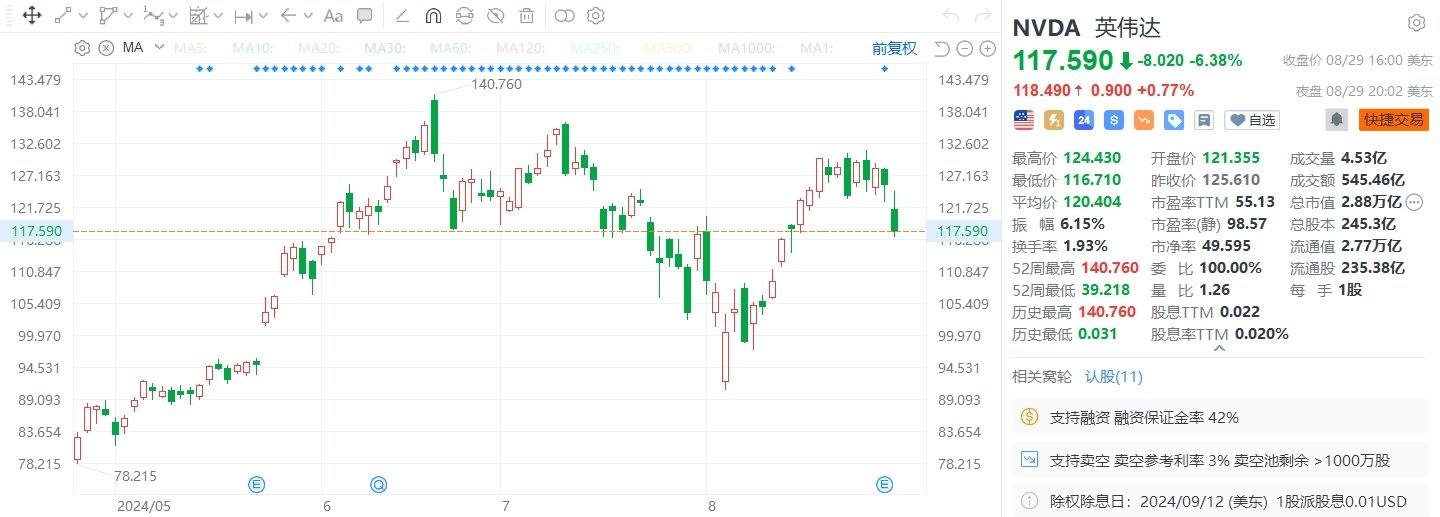Open wave pattern tool dropdown arrow
1440x517 pixels.
[x=172, y=16]
